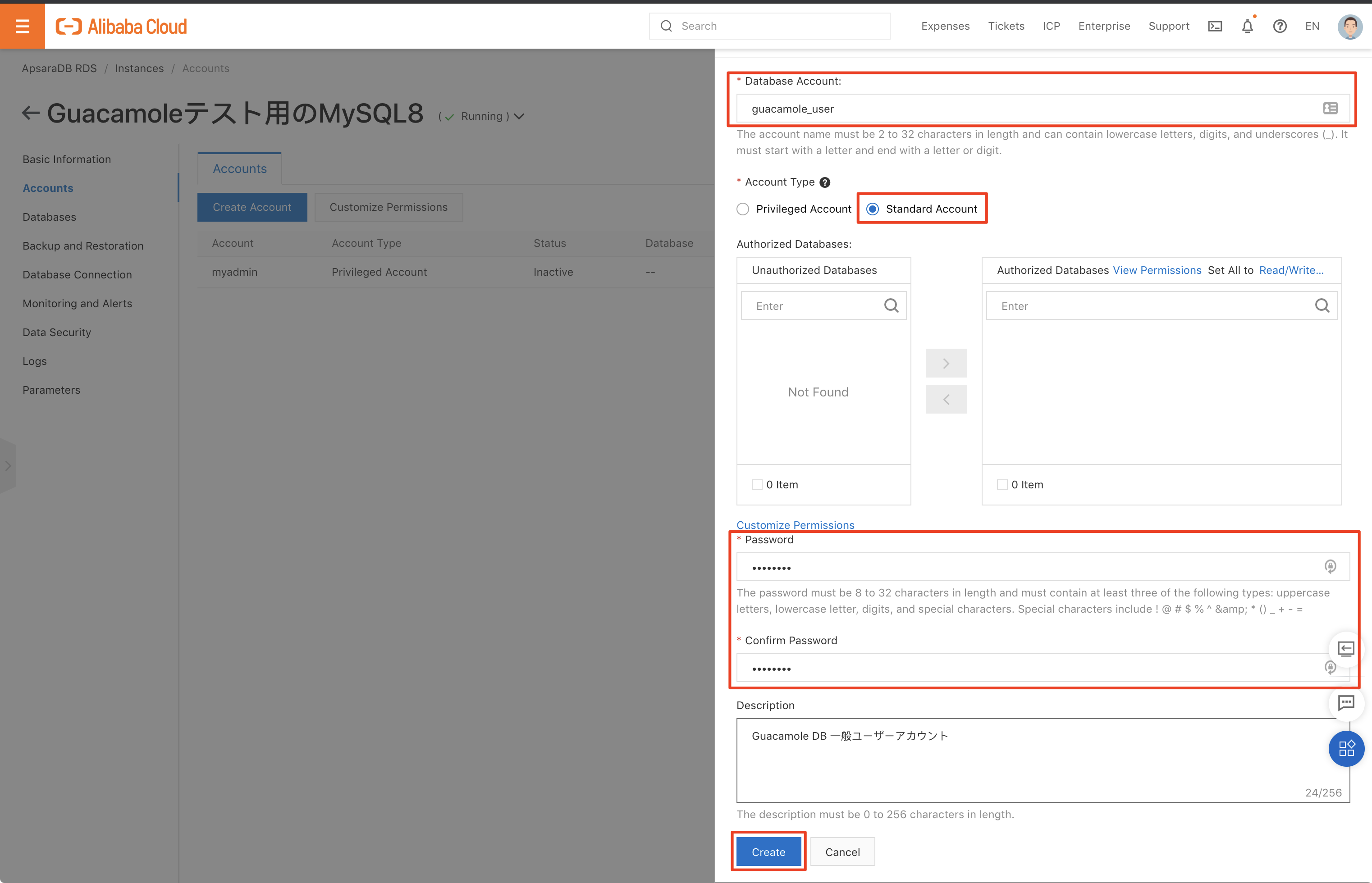1372x883 pixels.
Task: Click the View Permissions link
Action: tap(1157, 270)
